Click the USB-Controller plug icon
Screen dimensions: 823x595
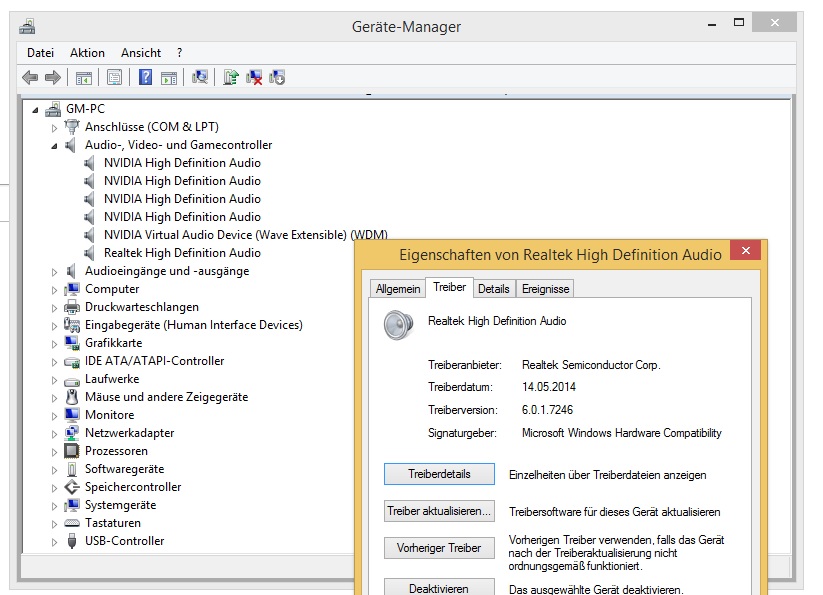click(x=72, y=541)
